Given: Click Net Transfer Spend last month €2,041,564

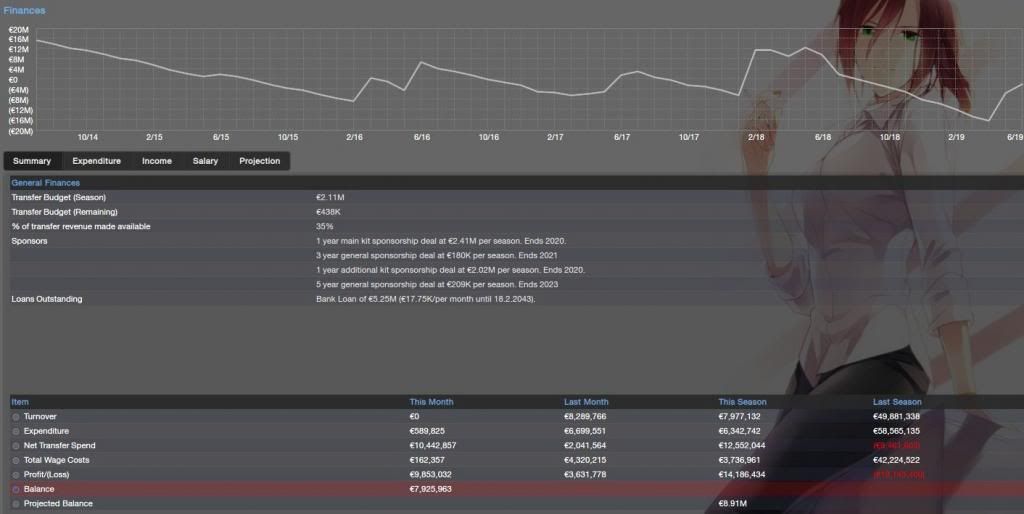Looking at the screenshot, I should click(x=585, y=445).
